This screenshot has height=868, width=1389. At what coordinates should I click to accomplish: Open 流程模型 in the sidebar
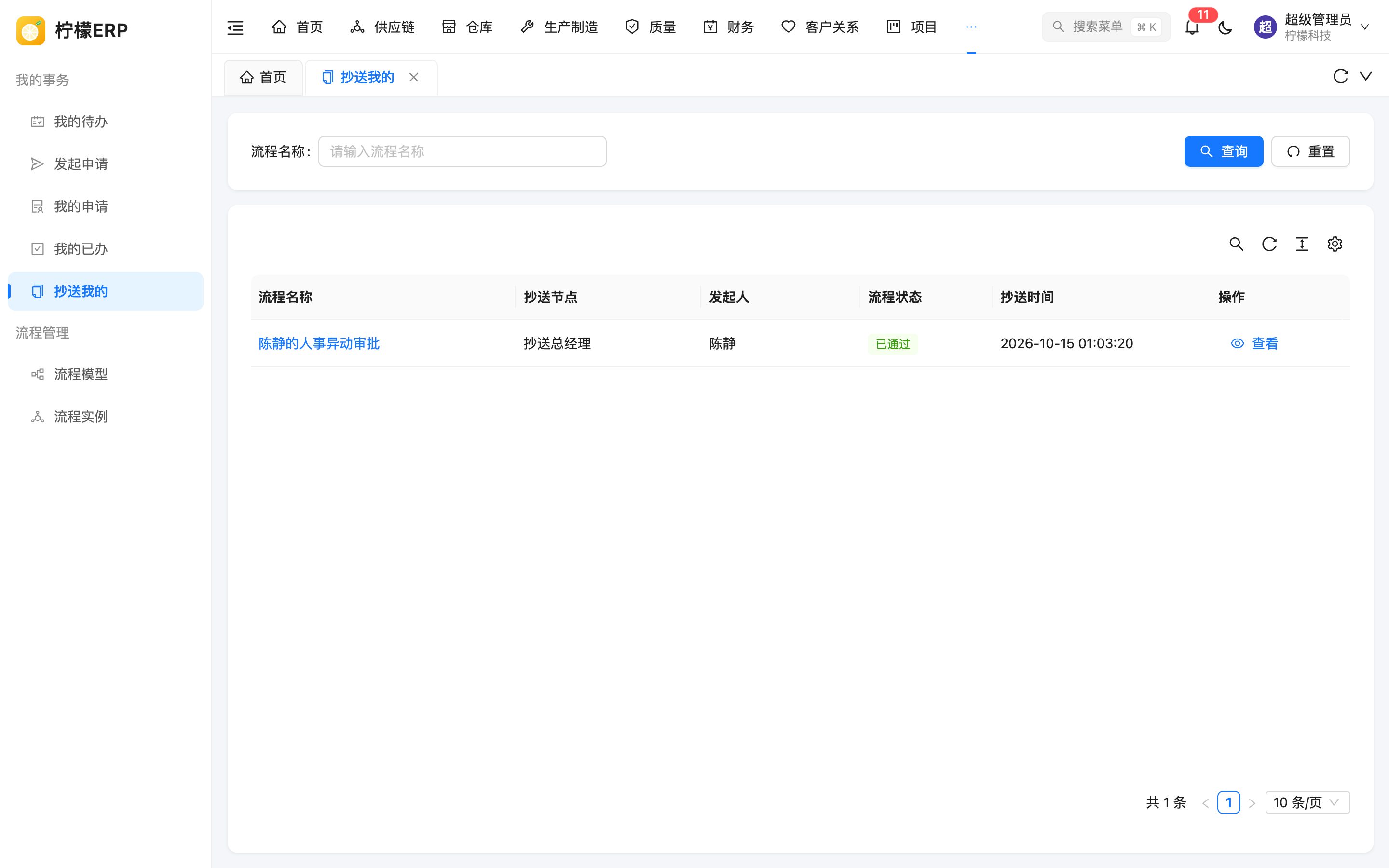[106, 374]
